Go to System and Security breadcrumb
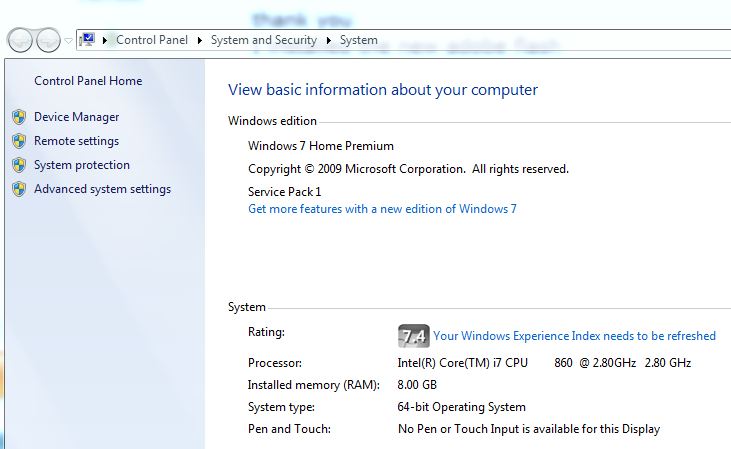The image size is (731, 449). pos(264,40)
